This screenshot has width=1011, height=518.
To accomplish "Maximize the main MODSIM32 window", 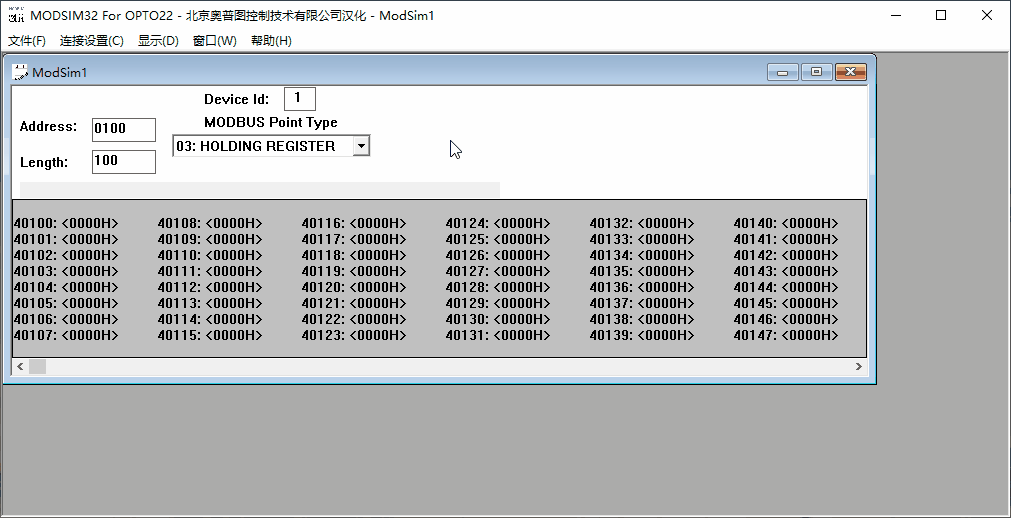I will (x=941, y=15).
